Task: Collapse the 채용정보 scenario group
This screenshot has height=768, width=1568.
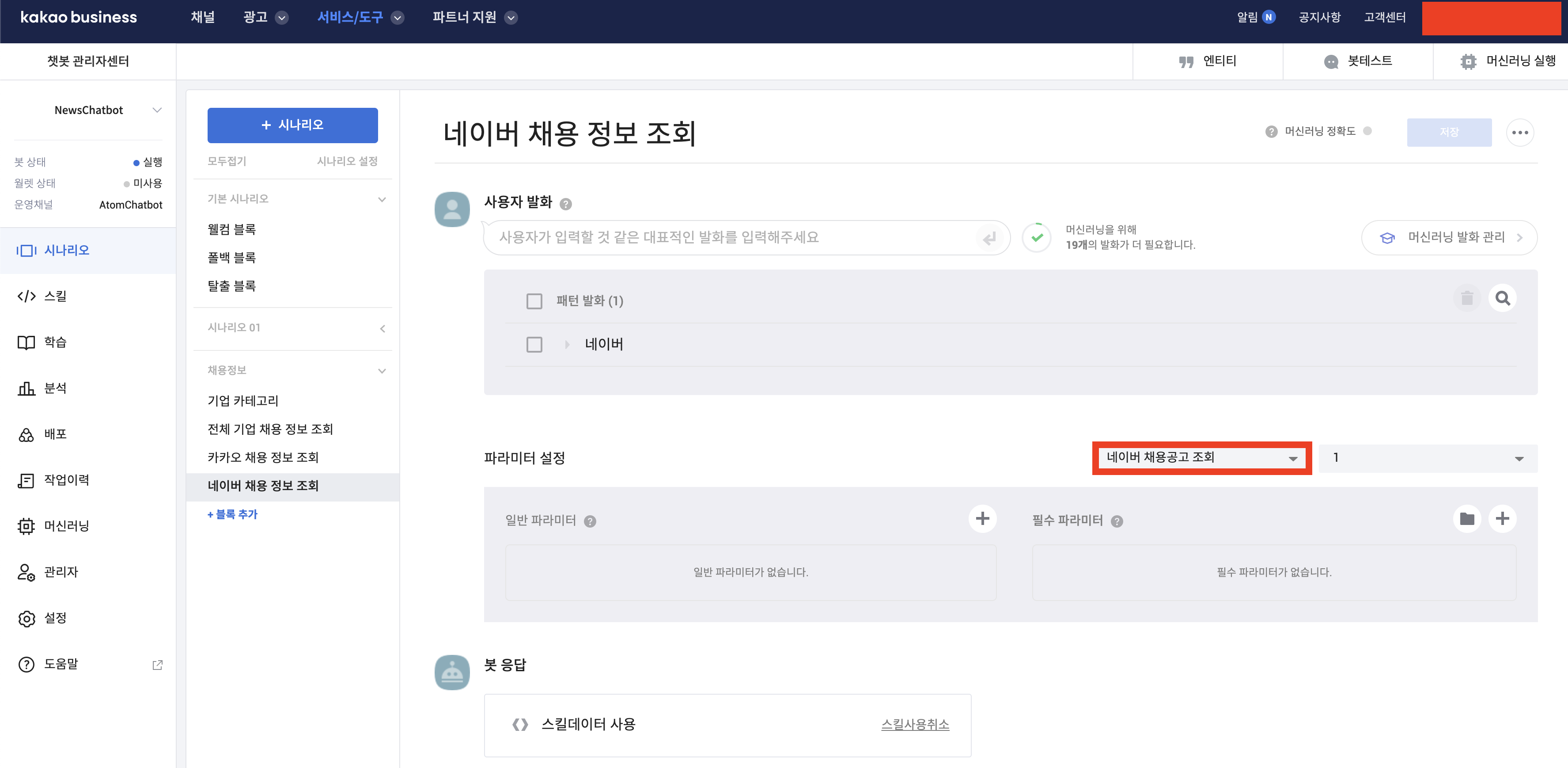Action: pos(382,370)
